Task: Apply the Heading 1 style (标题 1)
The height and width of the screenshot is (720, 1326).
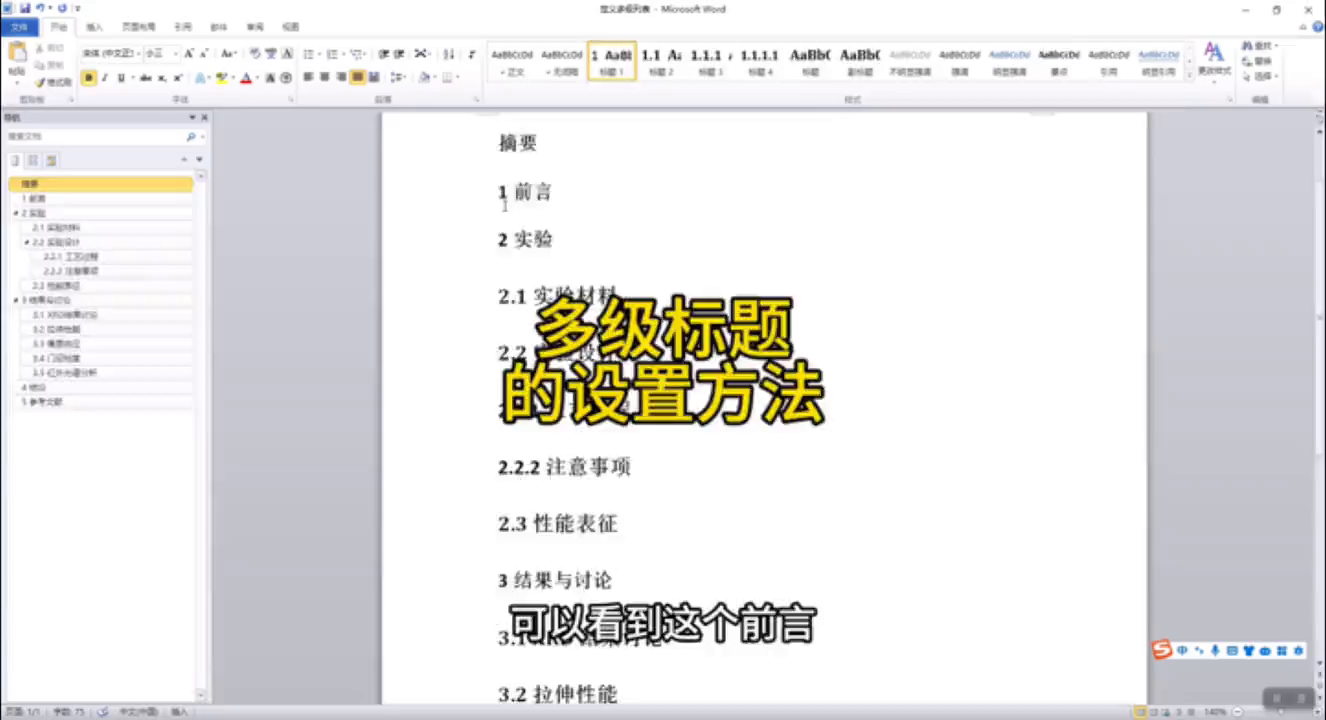Action: (x=612, y=62)
